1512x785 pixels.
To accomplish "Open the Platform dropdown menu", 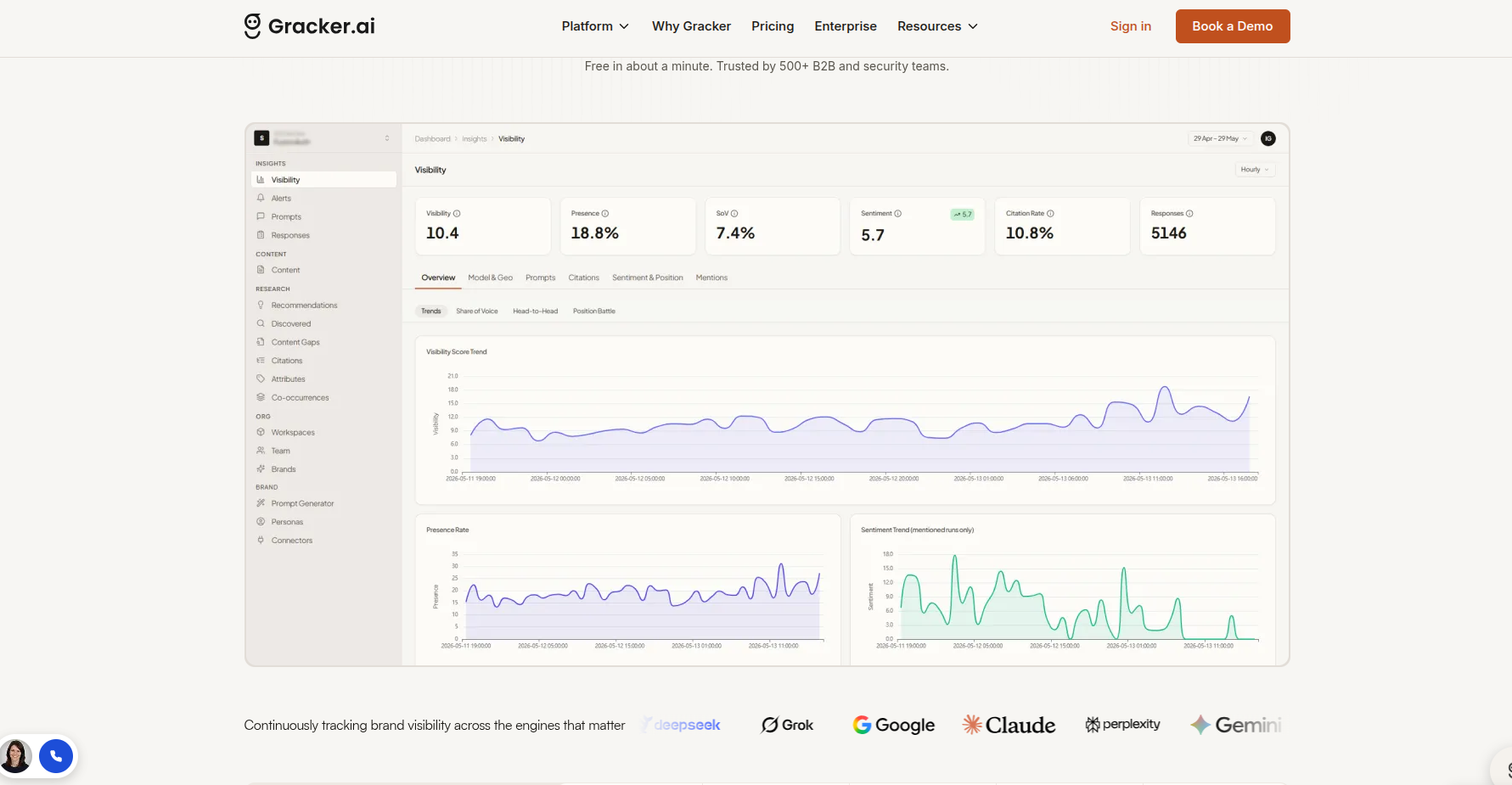I will point(595,26).
